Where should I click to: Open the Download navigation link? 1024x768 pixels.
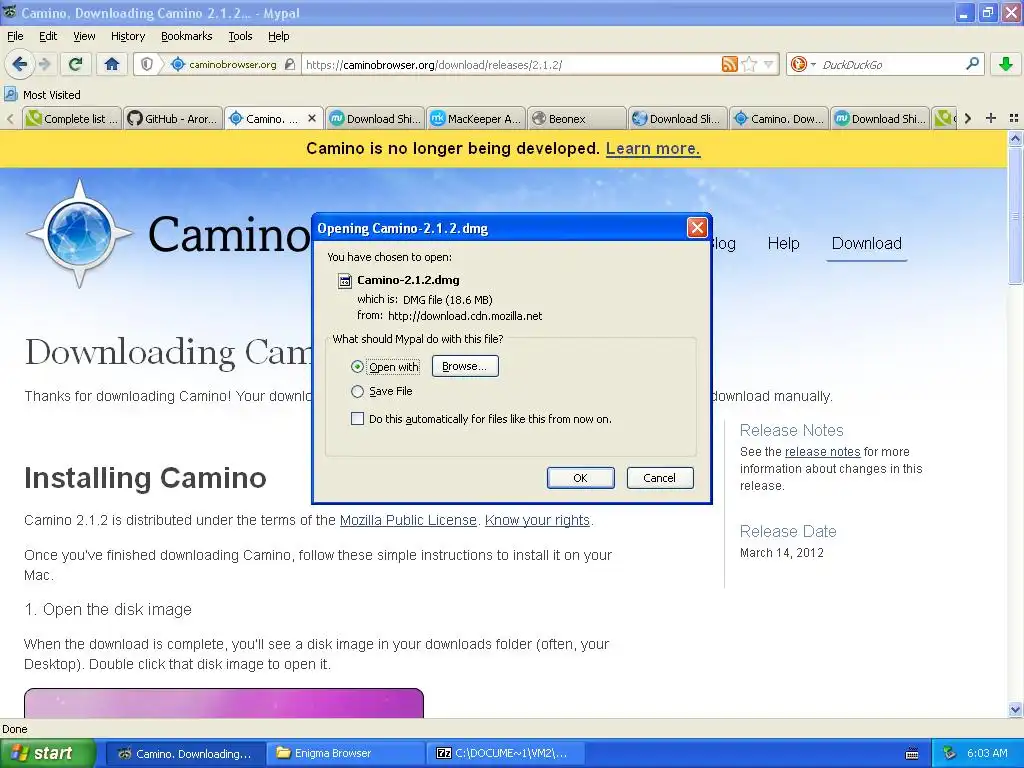pyautogui.click(x=867, y=244)
